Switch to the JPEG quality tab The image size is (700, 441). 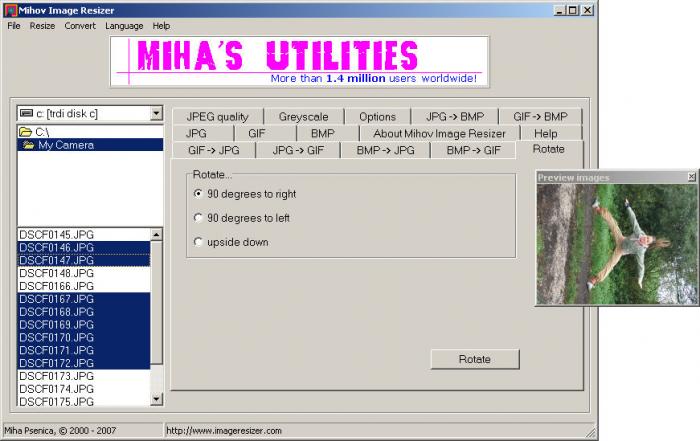tap(217, 116)
